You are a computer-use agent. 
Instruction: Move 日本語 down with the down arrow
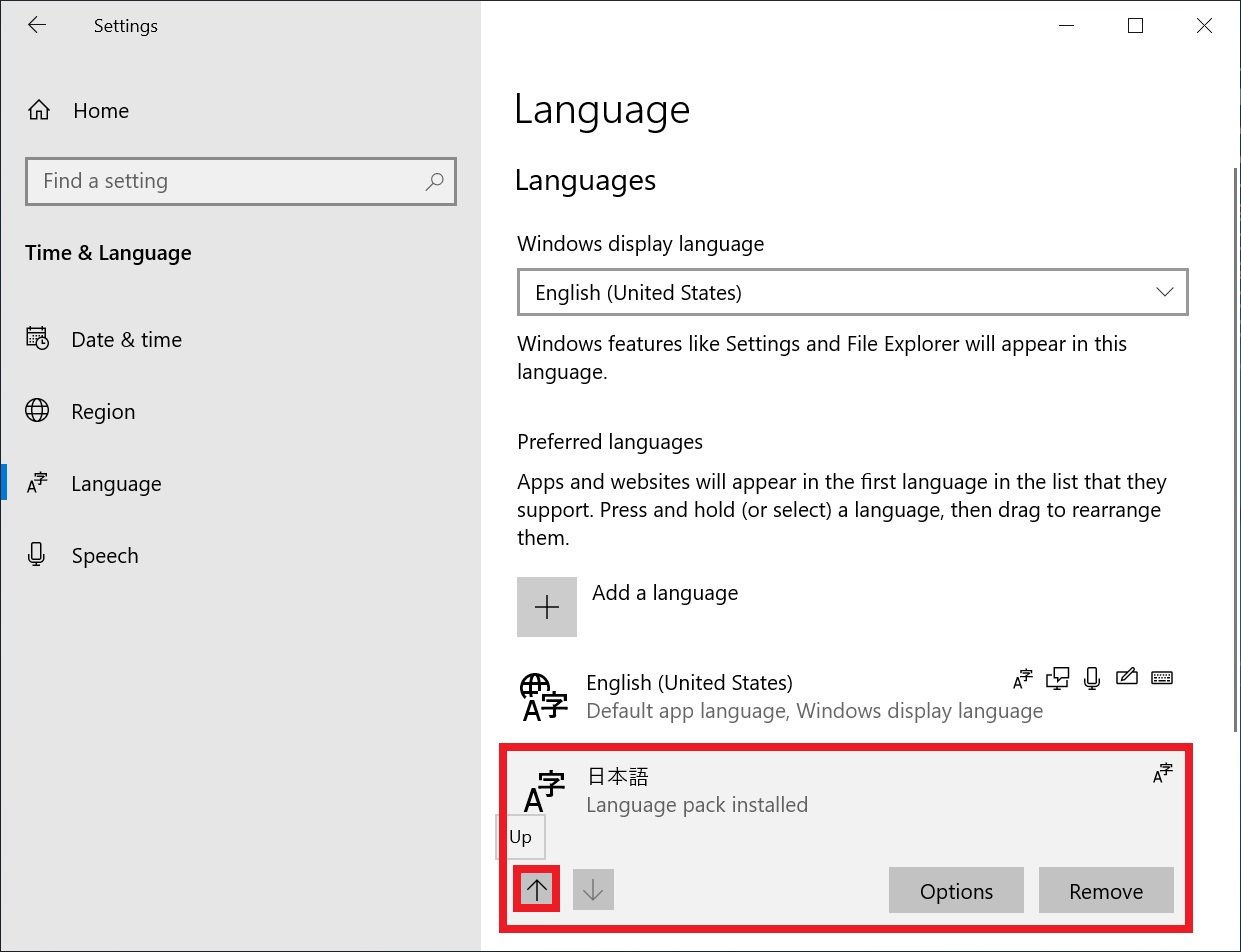593,889
